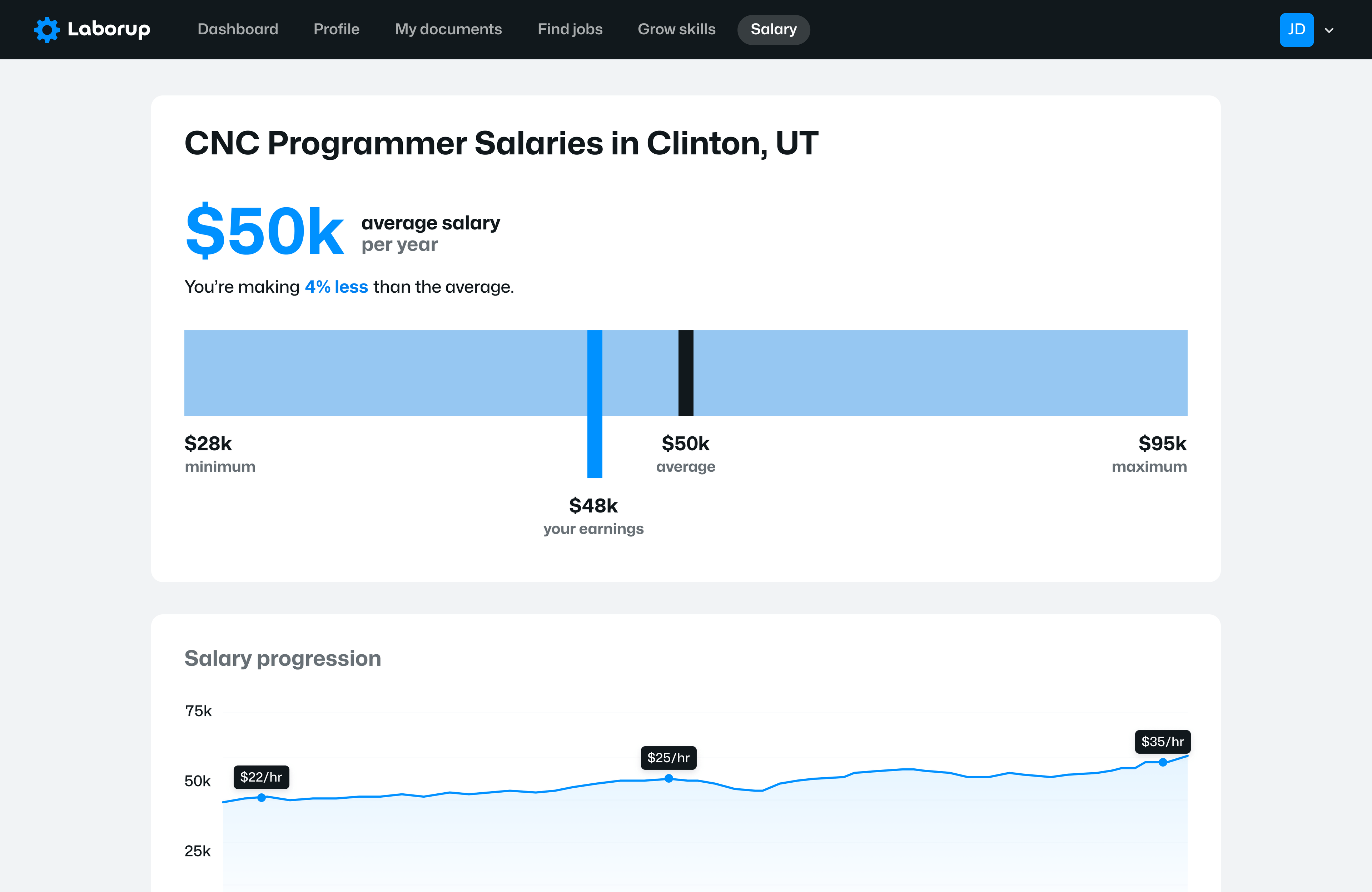Expand the account menu chevron
The height and width of the screenshot is (892, 1372).
(1329, 30)
